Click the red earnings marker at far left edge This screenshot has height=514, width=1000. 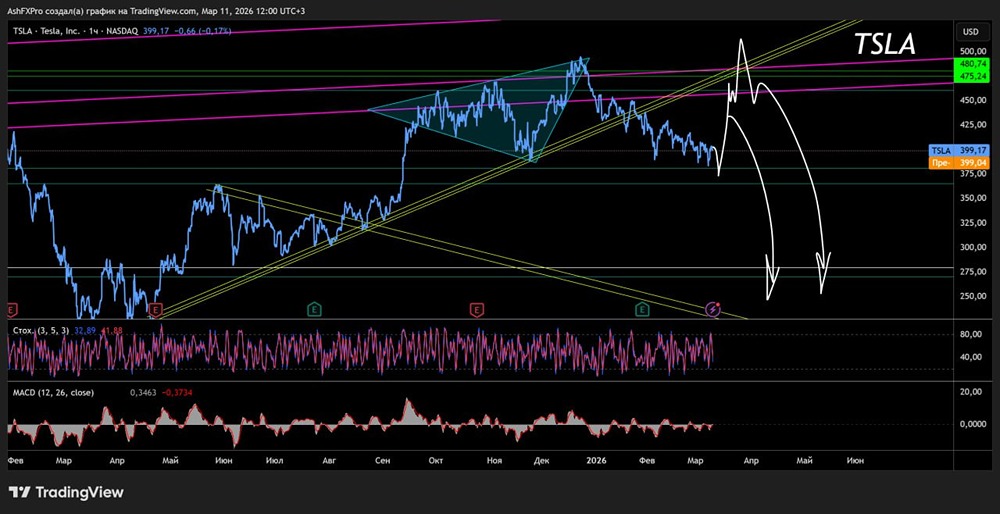pos(11,310)
